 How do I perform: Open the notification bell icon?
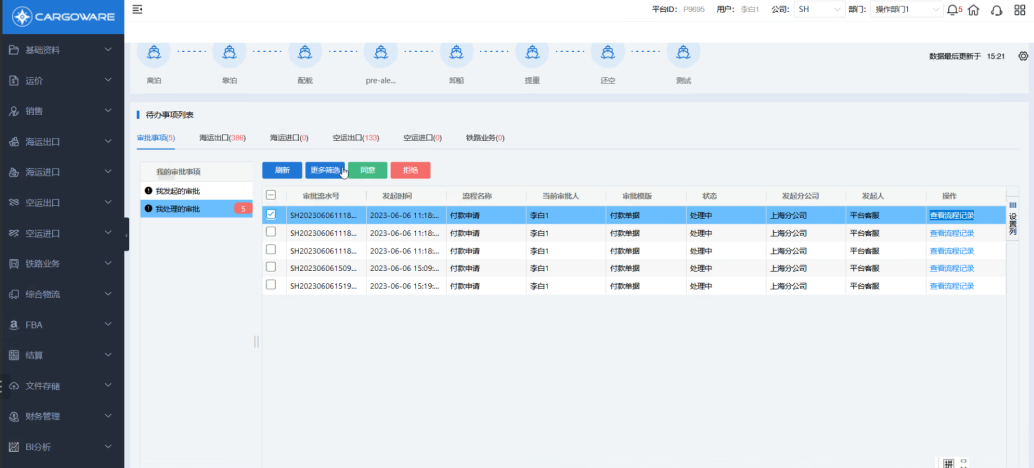[x=953, y=10]
